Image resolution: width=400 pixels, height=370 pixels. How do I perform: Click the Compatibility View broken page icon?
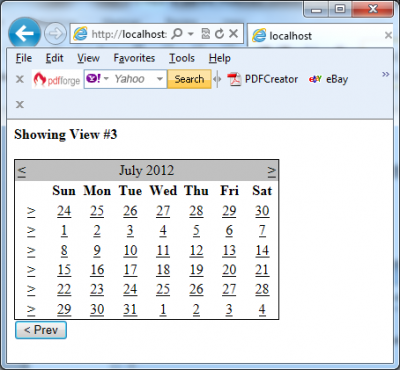pyautogui.click(x=206, y=33)
